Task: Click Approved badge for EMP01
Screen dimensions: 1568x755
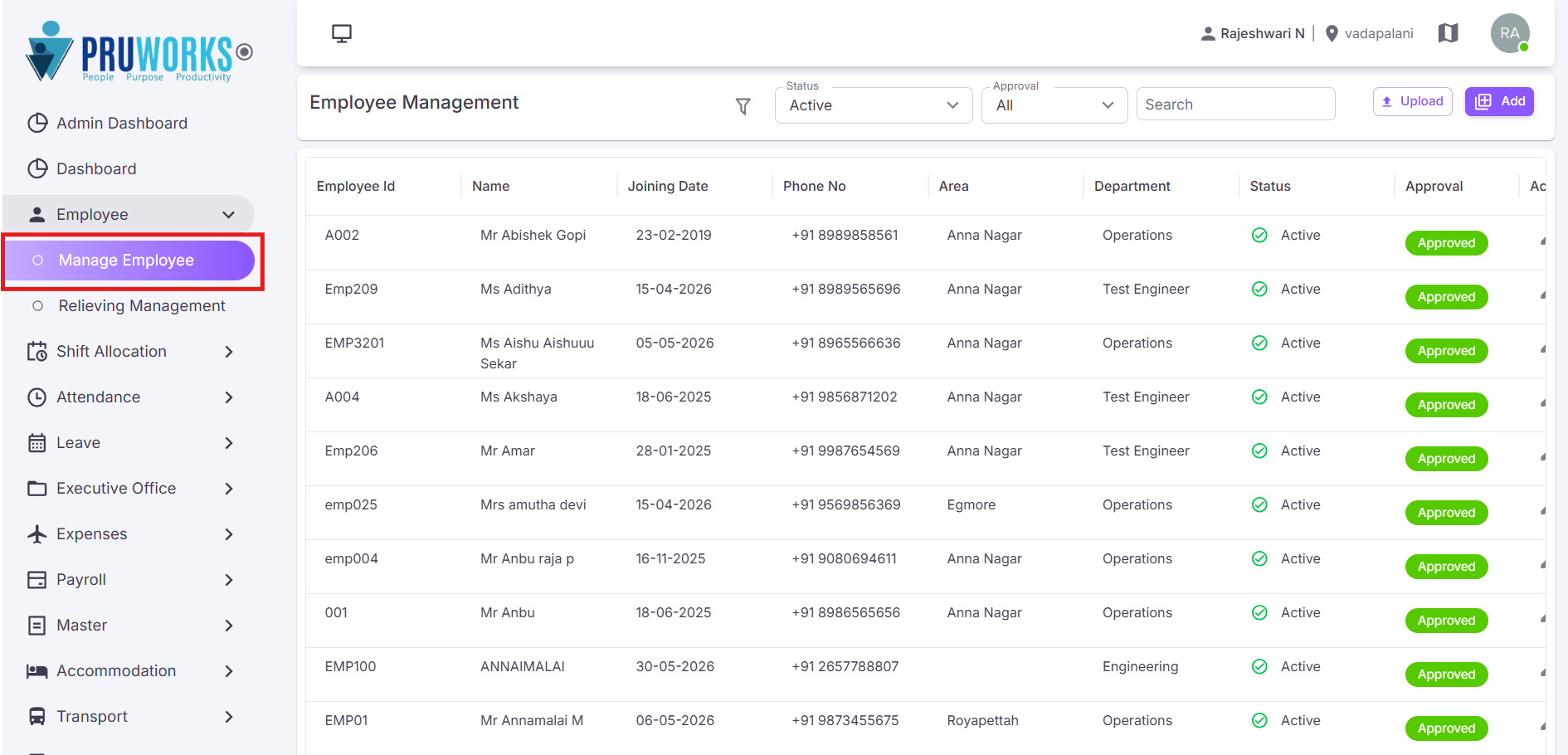Action: pos(1446,728)
